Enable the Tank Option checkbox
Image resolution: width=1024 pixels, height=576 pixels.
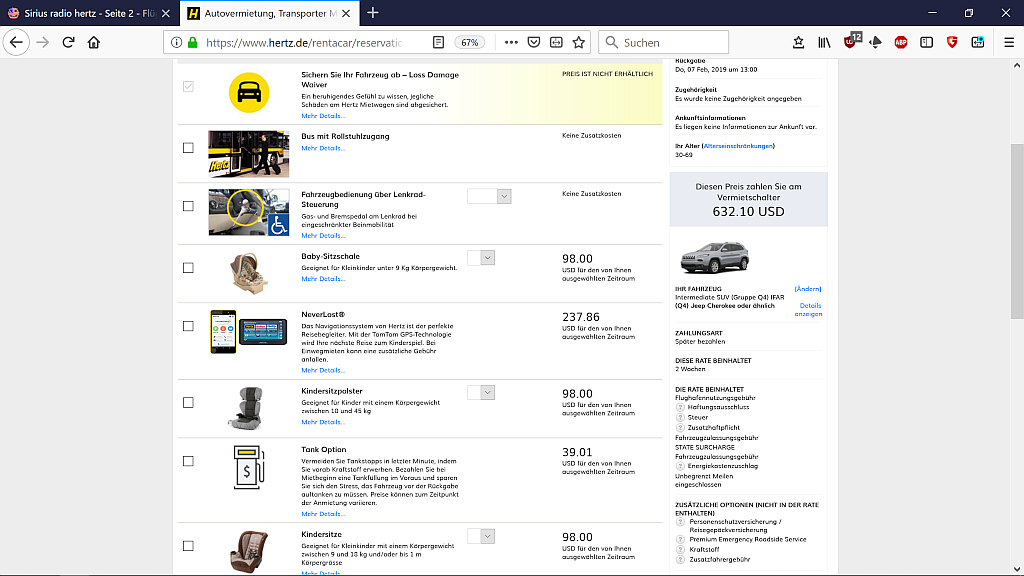[x=188, y=461]
